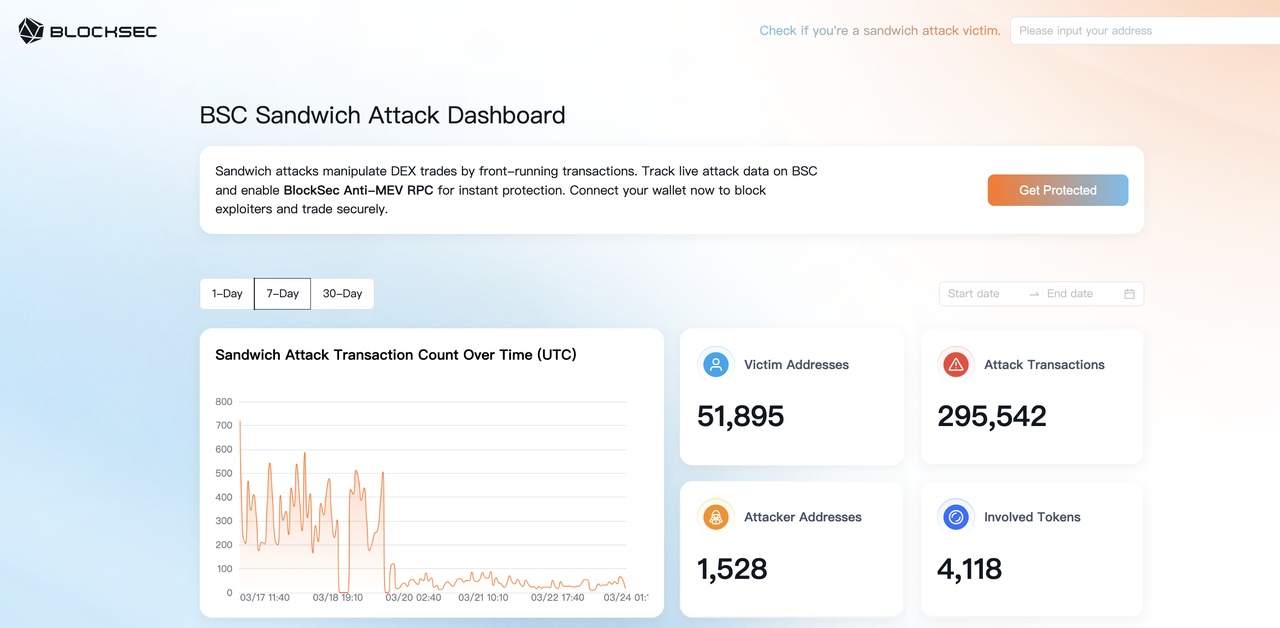Screen dimensions: 1280x628
Task: Select the 7-Day time range tab
Action: click(282, 294)
